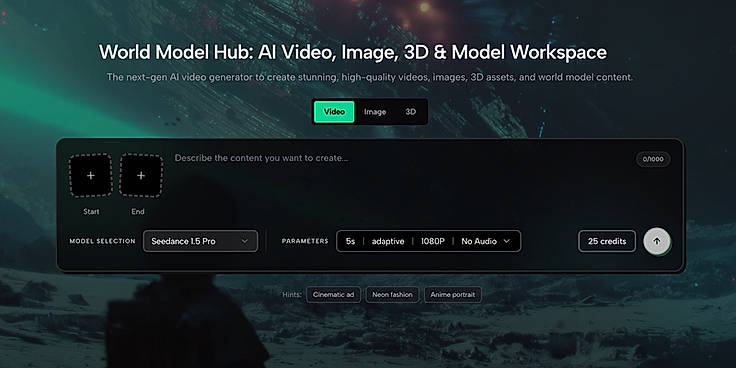Choose the Cinematic ad hint

coord(333,295)
